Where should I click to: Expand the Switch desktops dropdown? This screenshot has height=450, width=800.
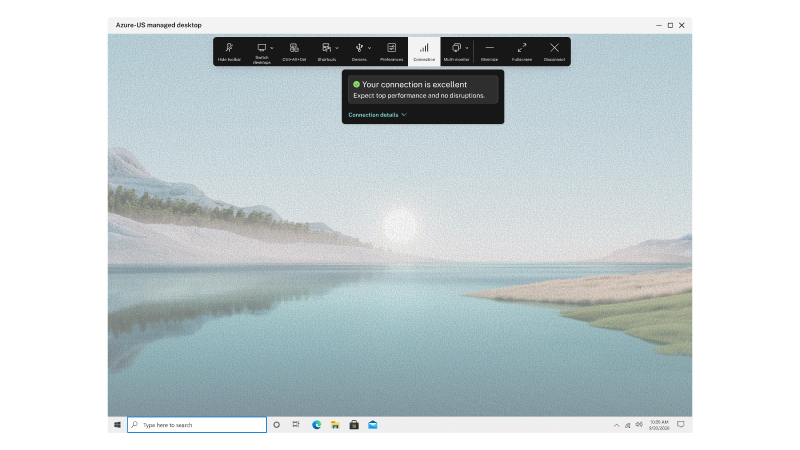point(271,48)
